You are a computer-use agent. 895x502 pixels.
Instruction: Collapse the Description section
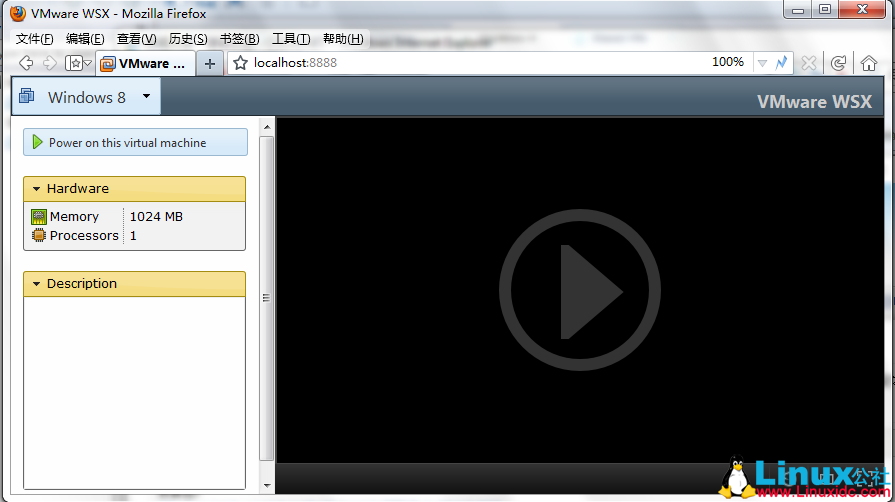(x=37, y=284)
